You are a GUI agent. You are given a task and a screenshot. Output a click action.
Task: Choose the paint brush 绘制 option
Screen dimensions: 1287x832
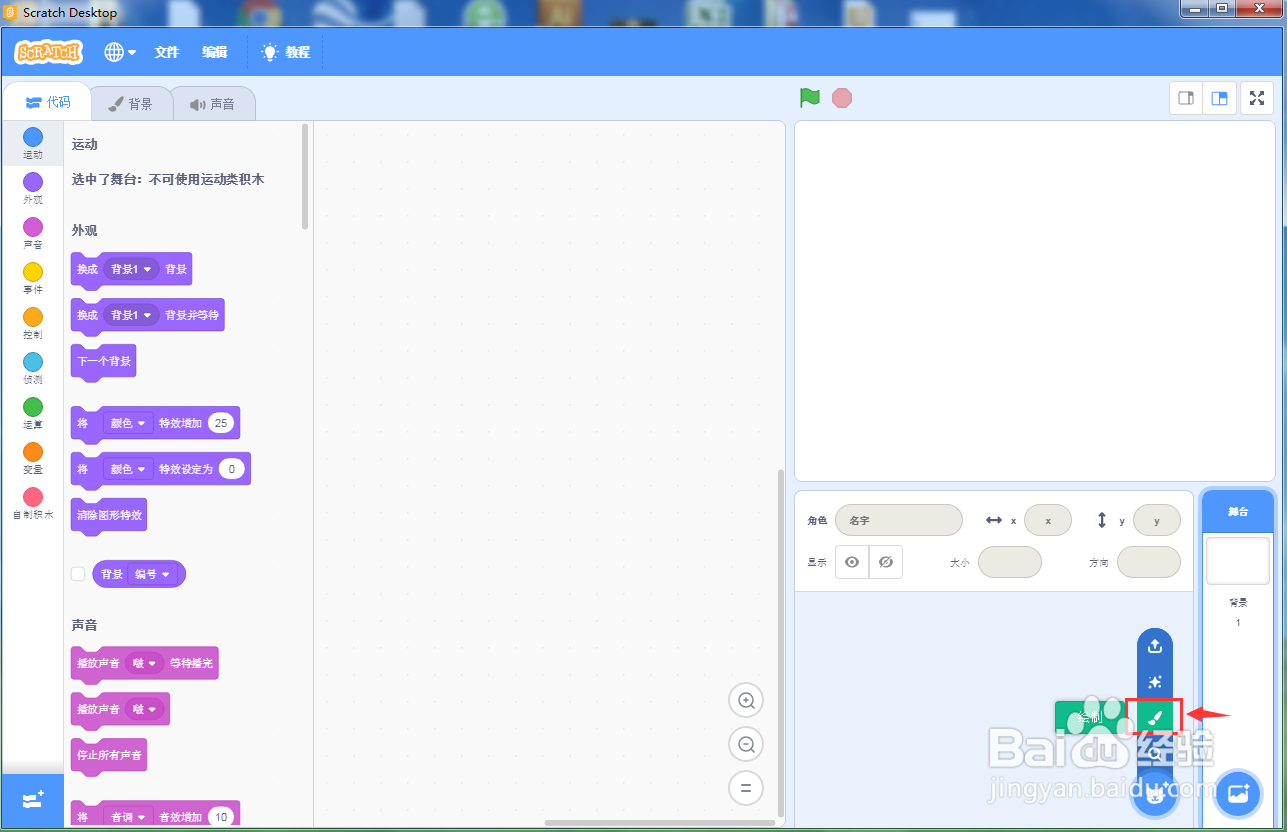1155,717
